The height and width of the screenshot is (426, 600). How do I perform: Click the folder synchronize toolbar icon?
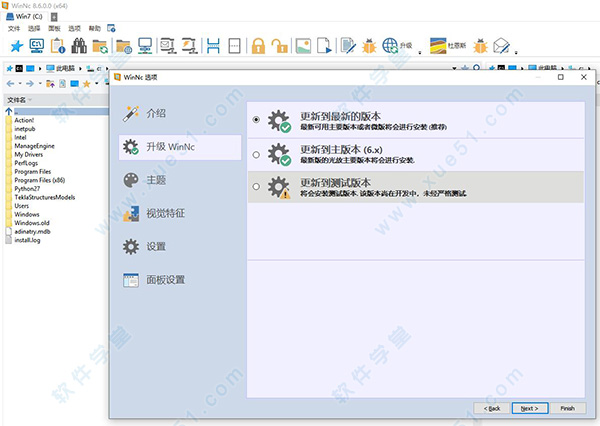[x=100, y=46]
